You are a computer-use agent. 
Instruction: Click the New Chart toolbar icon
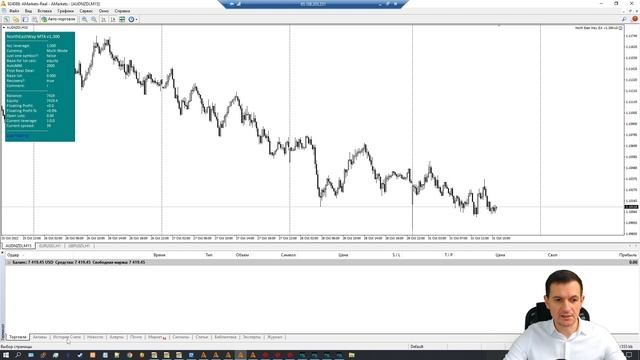click(x=7, y=19)
